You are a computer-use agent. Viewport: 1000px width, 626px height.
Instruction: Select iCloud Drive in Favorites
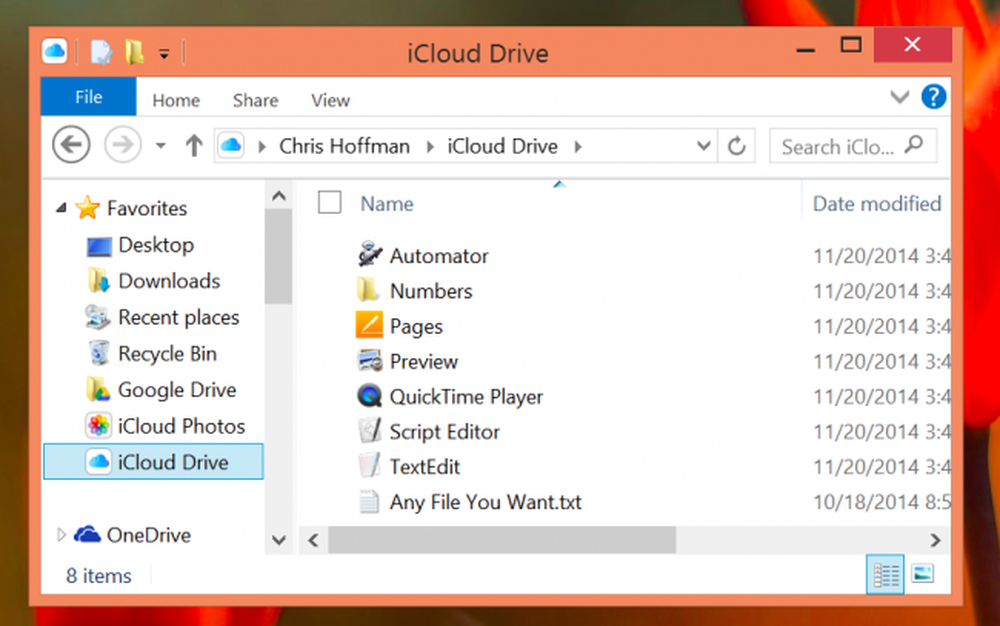coord(153,462)
